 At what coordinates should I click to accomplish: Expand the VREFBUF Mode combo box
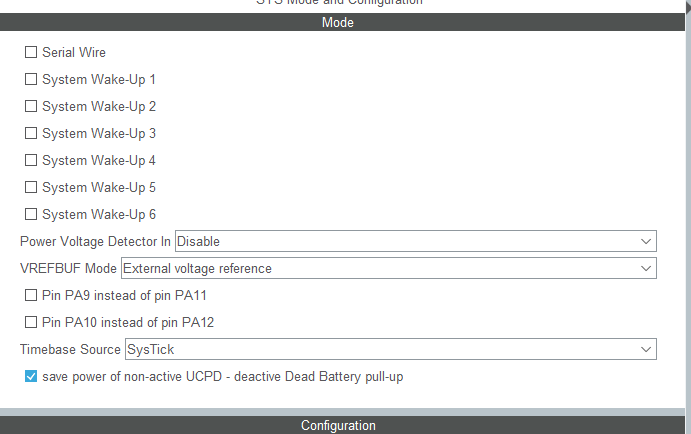coord(388,268)
